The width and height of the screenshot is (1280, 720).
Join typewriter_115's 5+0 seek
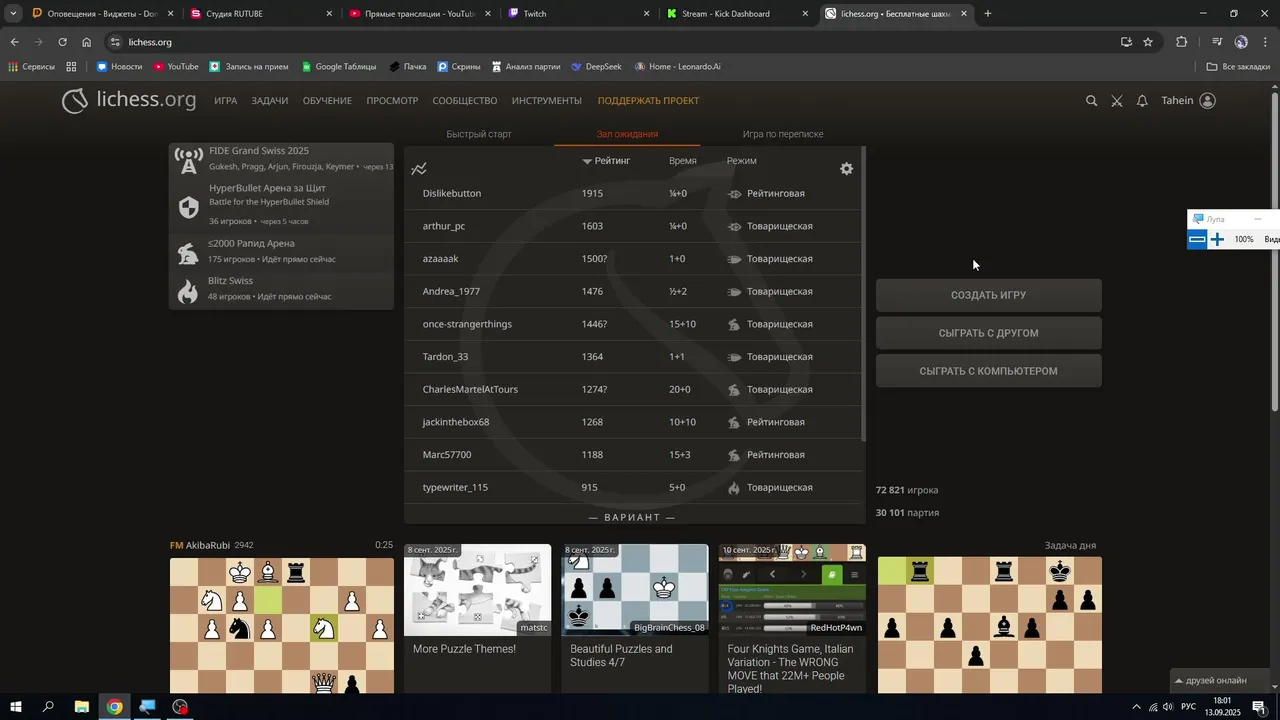[x=633, y=488]
